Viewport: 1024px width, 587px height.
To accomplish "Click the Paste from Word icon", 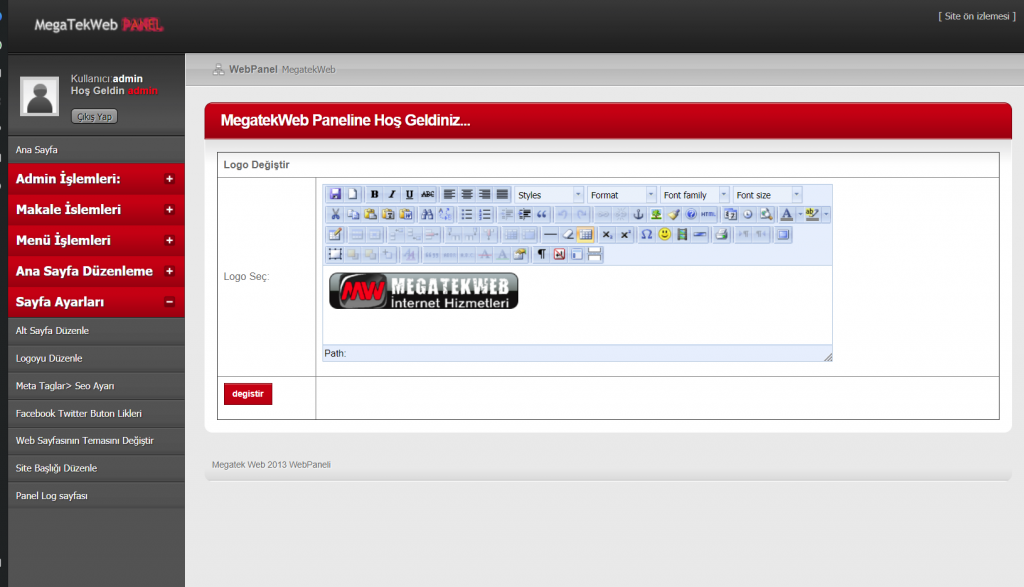I will pyautogui.click(x=406, y=214).
